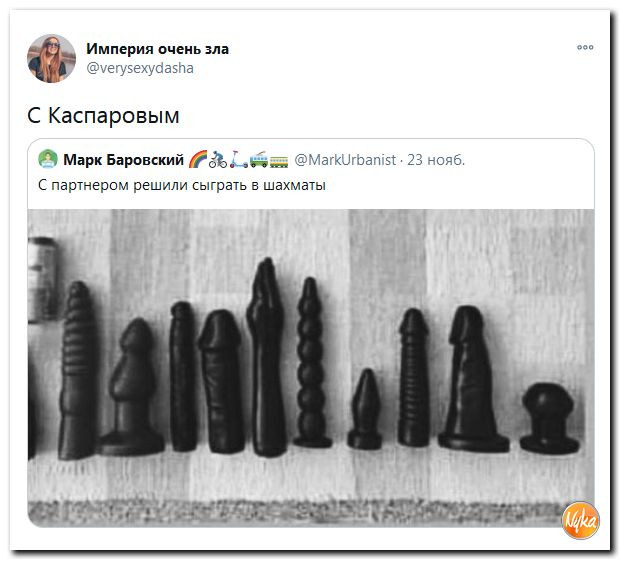The height and width of the screenshot is (561, 621).
Task: Click the hand-shaped piece in the photo
Action: pyautogui.click(x=267, y=357)
